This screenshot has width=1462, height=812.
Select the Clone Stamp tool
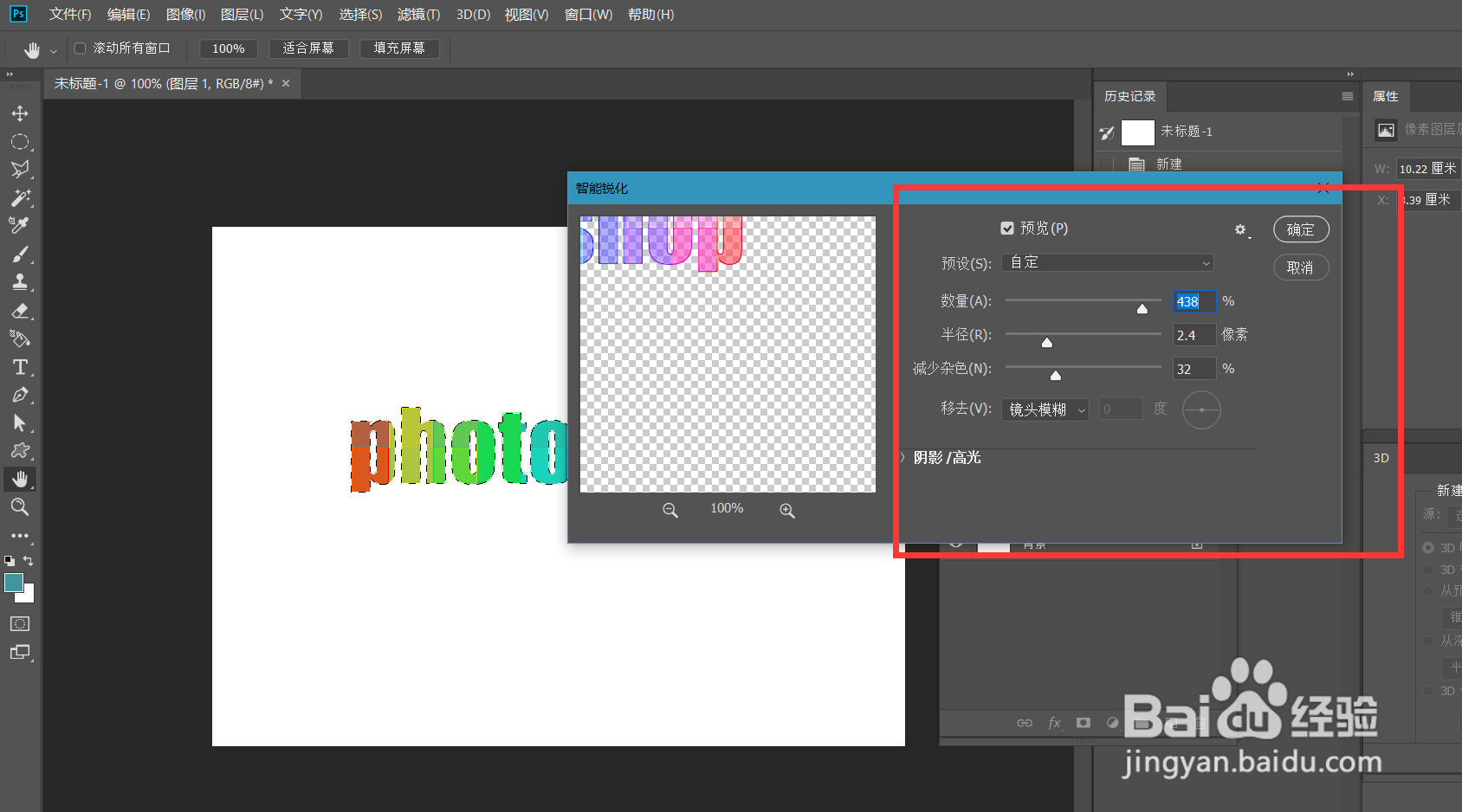(x=20, y=282)
